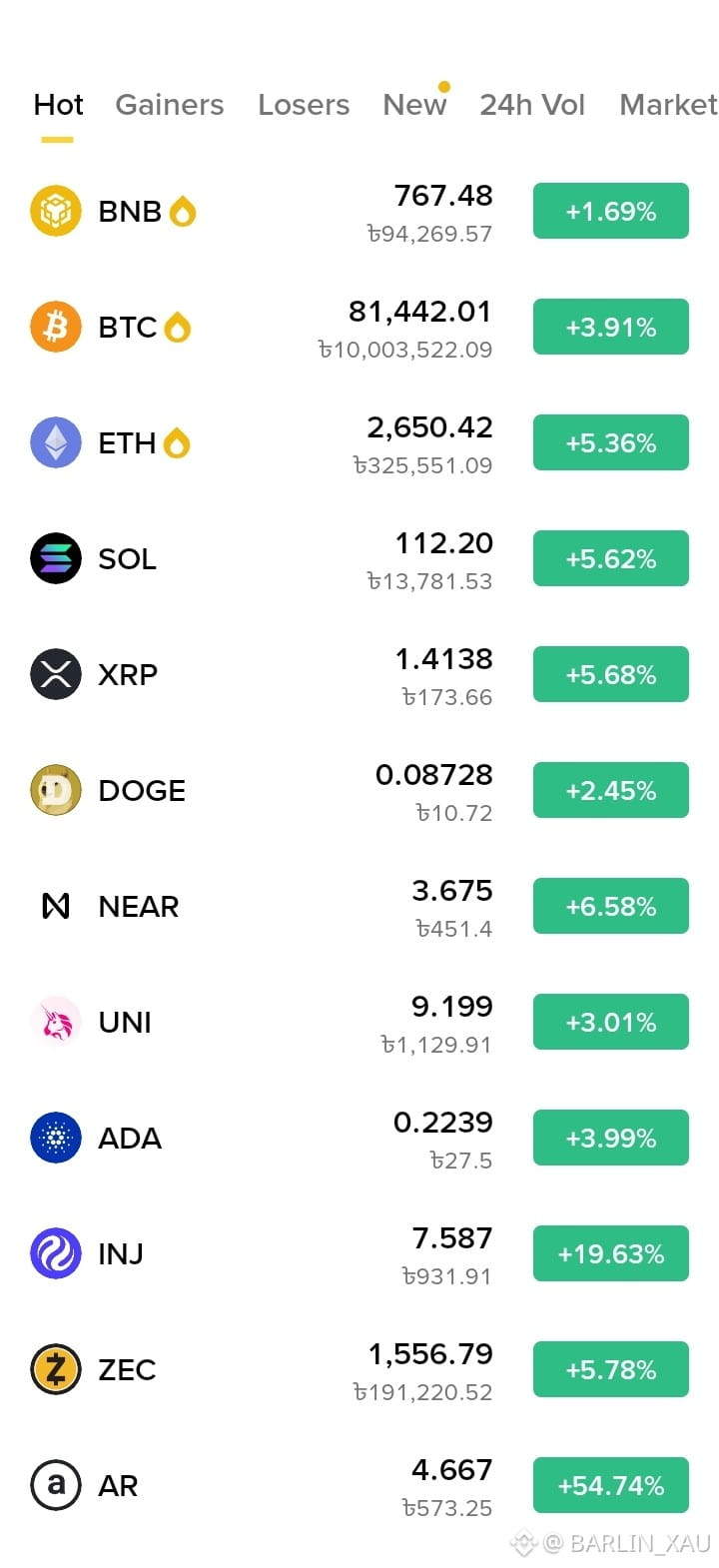Viewport: 719px width, 1568px height.
Task: Tap the BNB coin logo icon
Action: [x=56, y=211]
